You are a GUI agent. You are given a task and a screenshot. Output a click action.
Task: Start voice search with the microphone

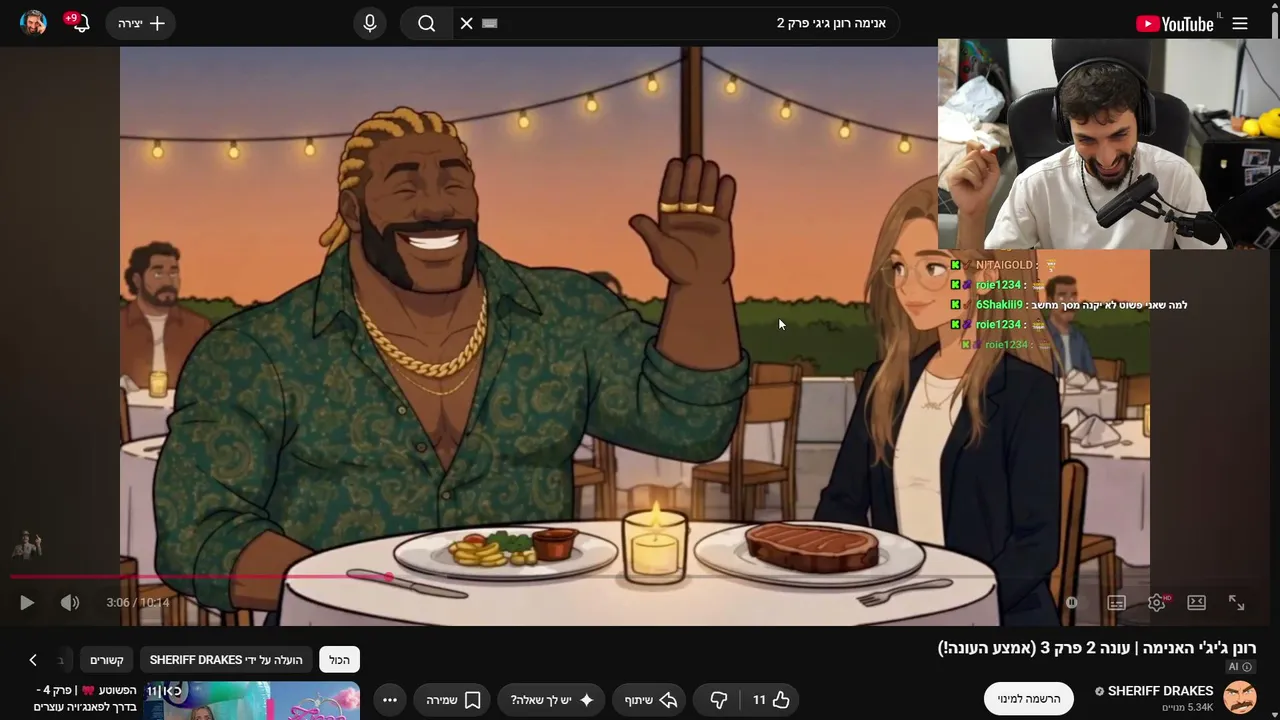(370, 23)
